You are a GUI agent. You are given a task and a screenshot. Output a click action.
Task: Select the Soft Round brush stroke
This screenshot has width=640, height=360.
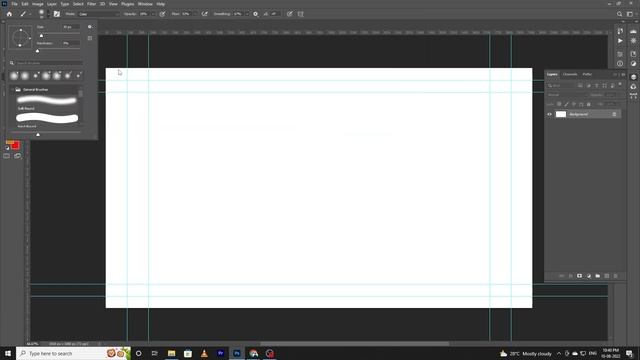[x=47, y=100]
